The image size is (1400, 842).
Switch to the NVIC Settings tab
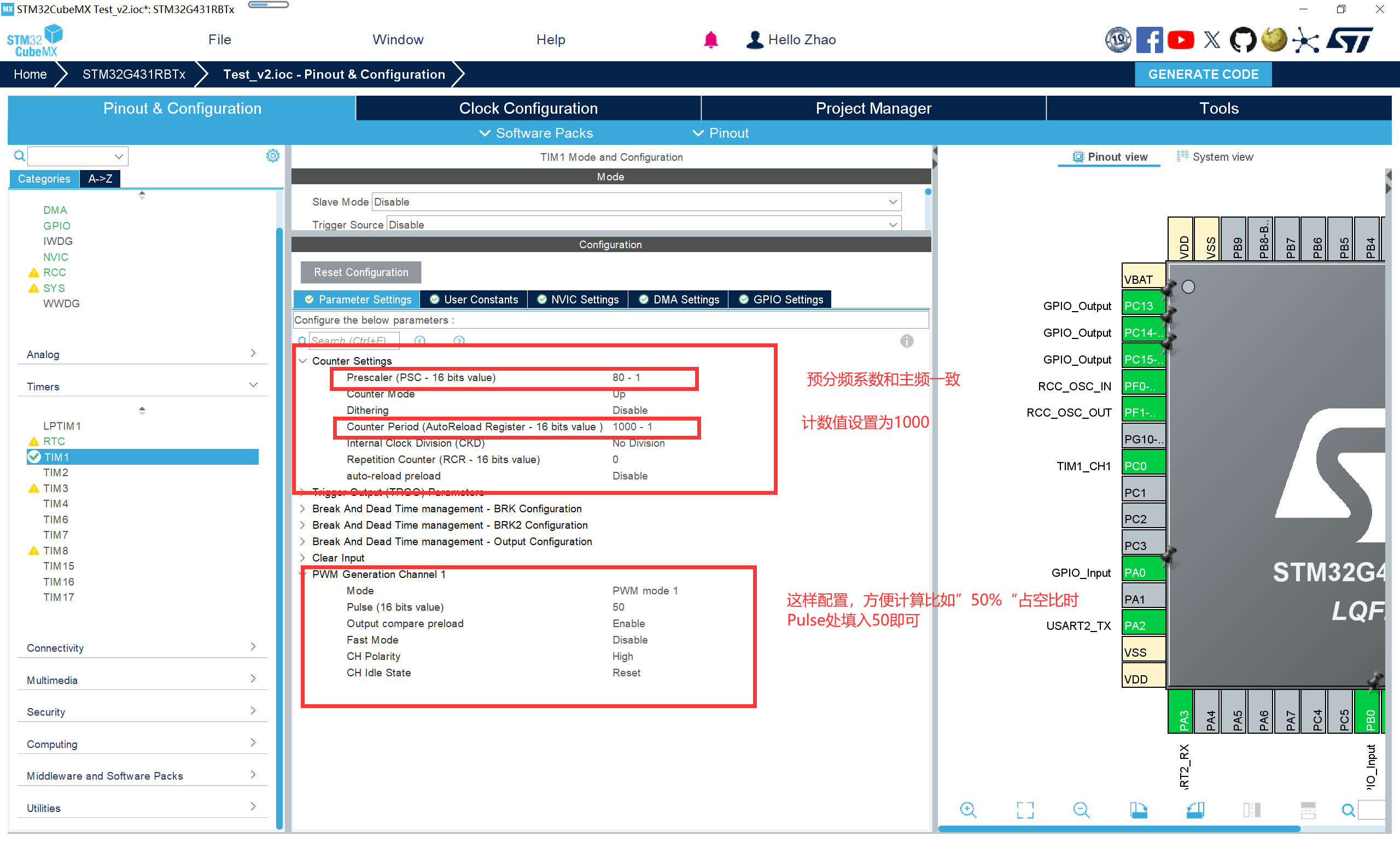click(577, 300)
